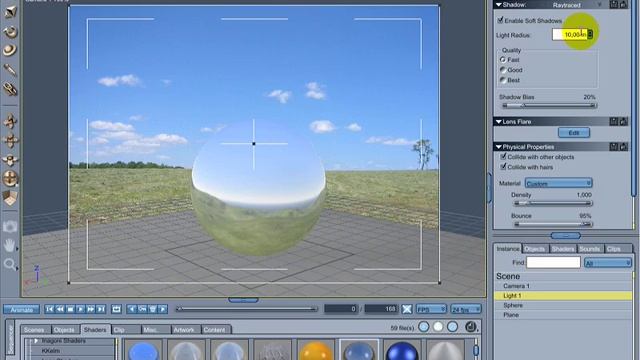This screenshot has width=640, height=360.
Task: Stop the animation playback
Action: pyautogui.click(x=70, y=309)
